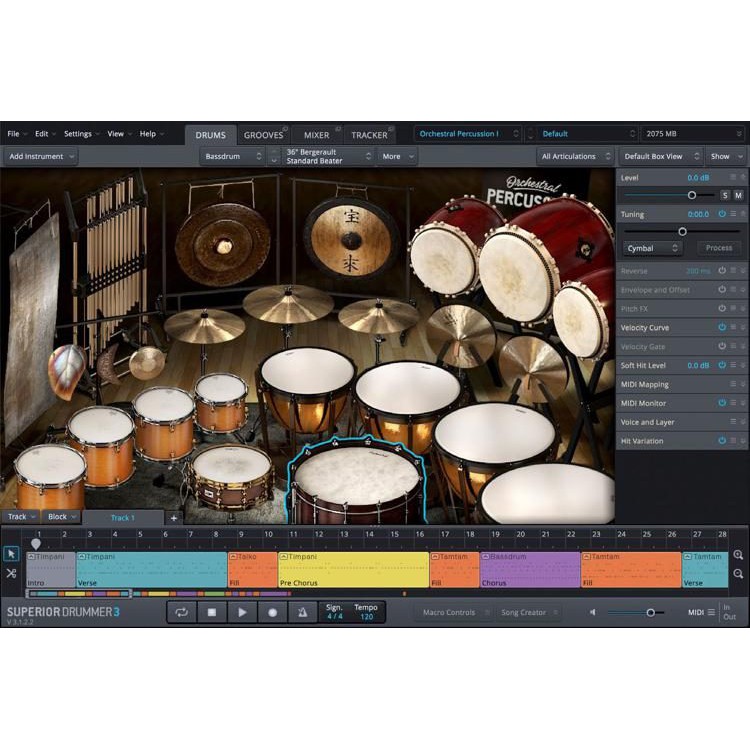Stop playback with the stop button
The image size is (750, 750).
[212, 612]
